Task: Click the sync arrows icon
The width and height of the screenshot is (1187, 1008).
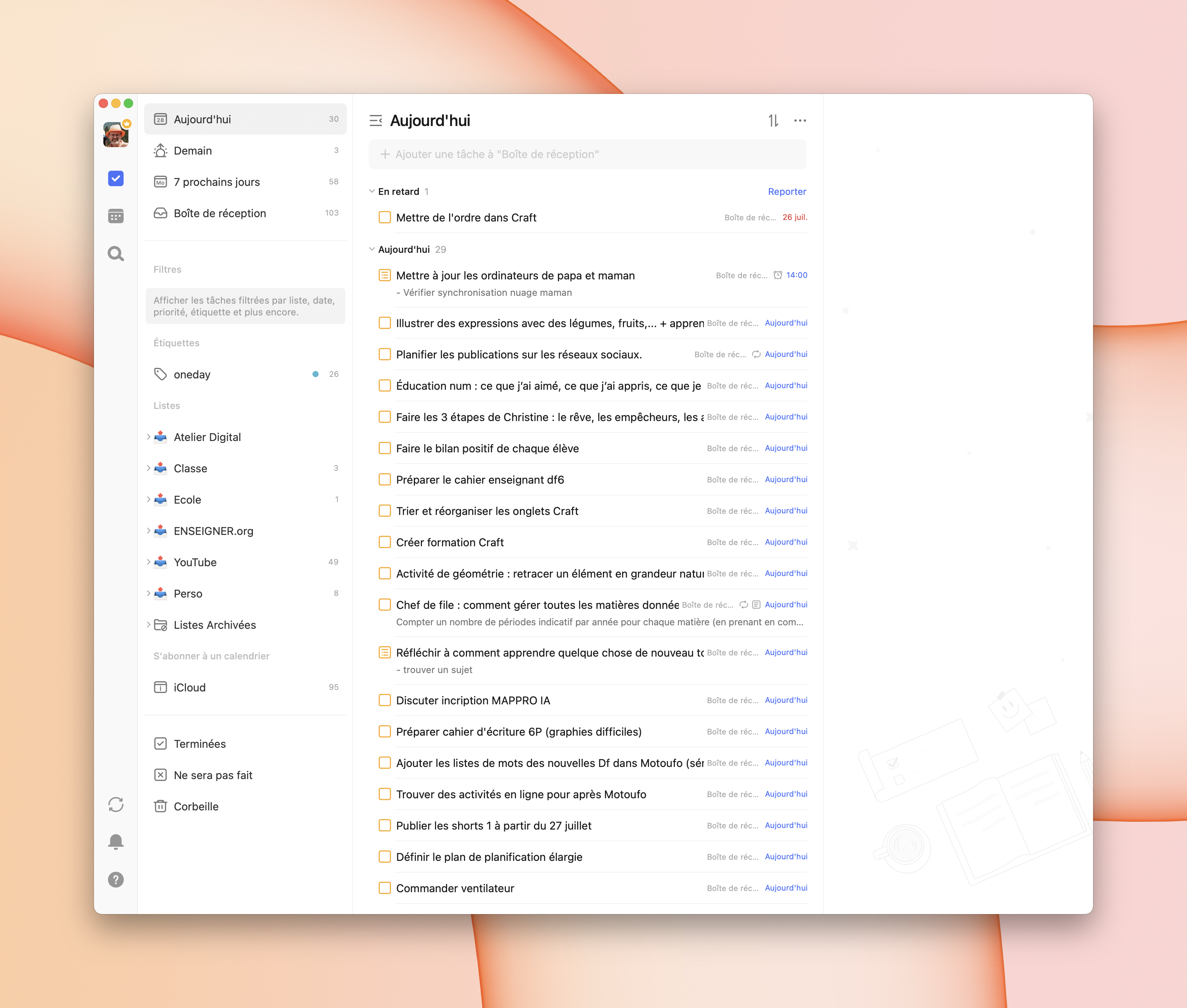Action: tap(115, 805)
